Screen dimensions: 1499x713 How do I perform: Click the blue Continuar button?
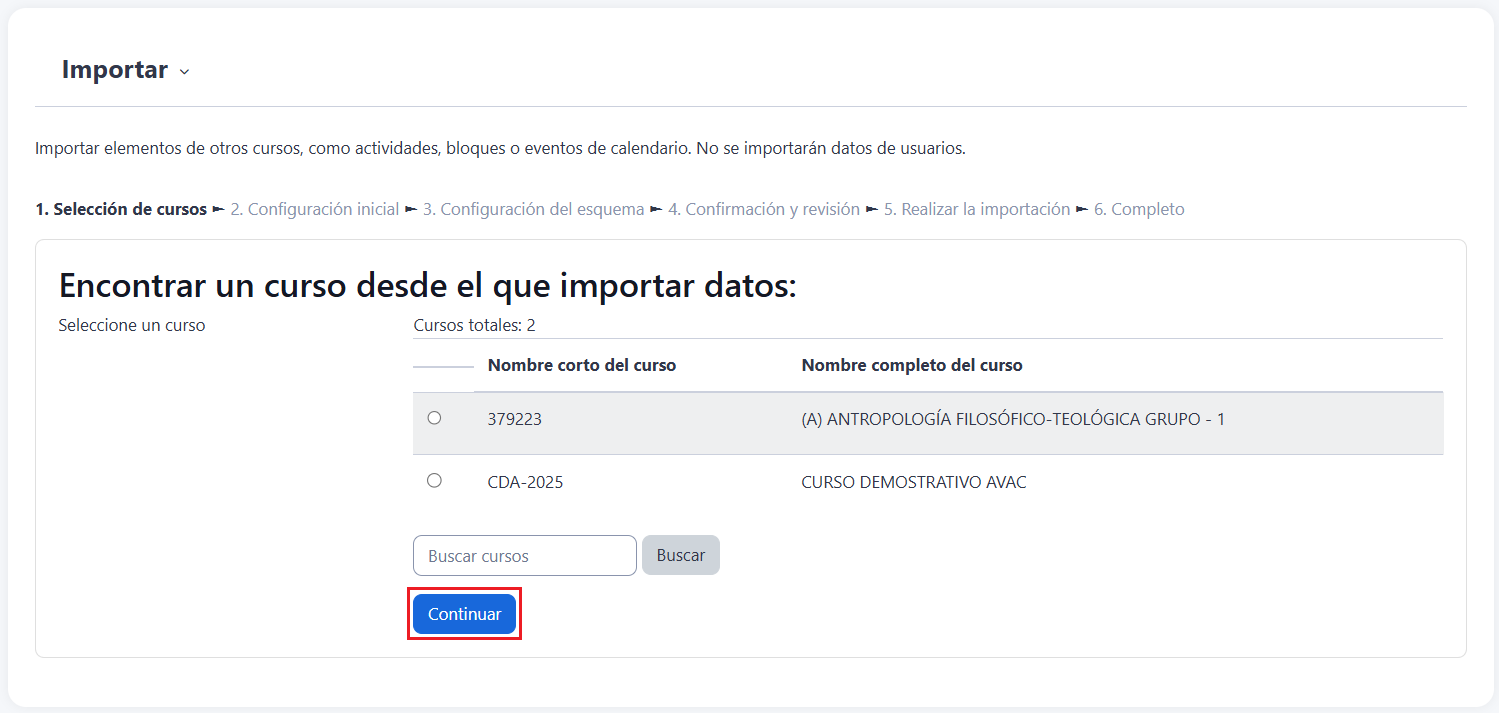point(464,614)
